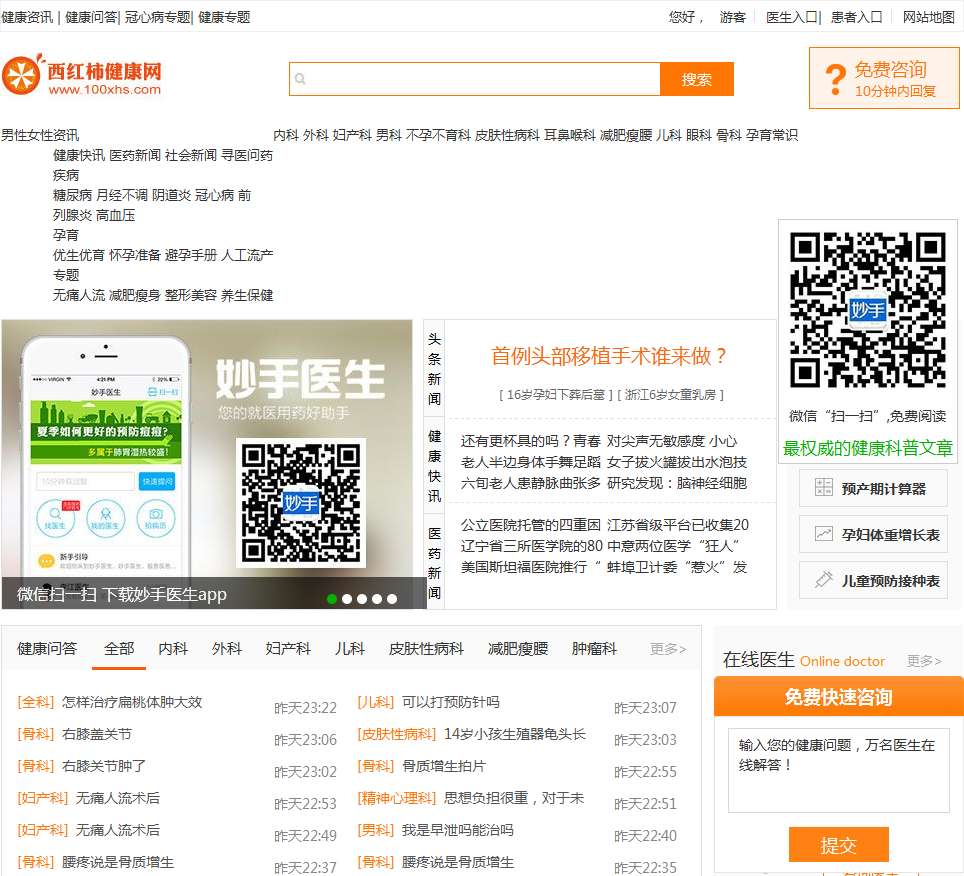Open 孕育常识 in department navigation
The image size is (964, 876).
772,135
